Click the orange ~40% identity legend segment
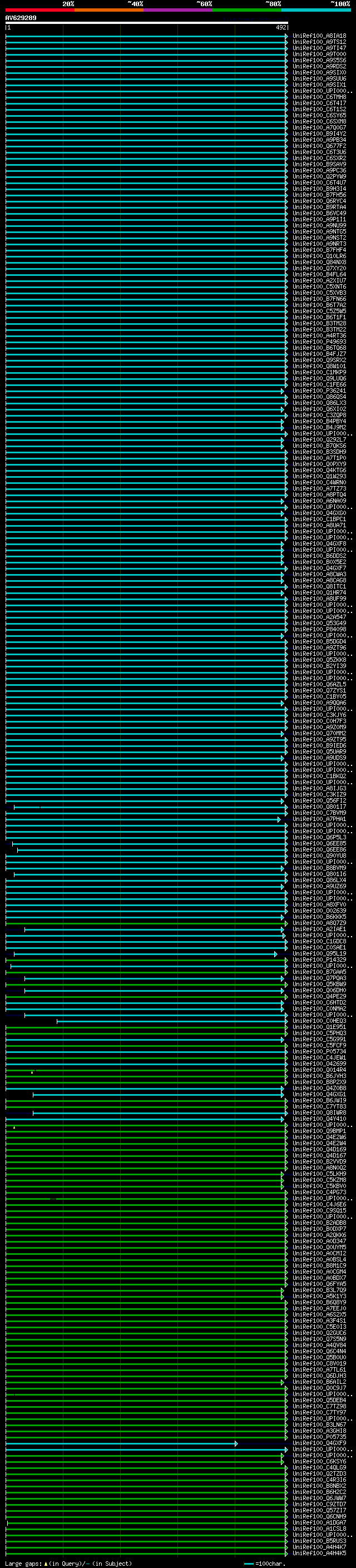Screen dimensions: 356x1568 109,10
